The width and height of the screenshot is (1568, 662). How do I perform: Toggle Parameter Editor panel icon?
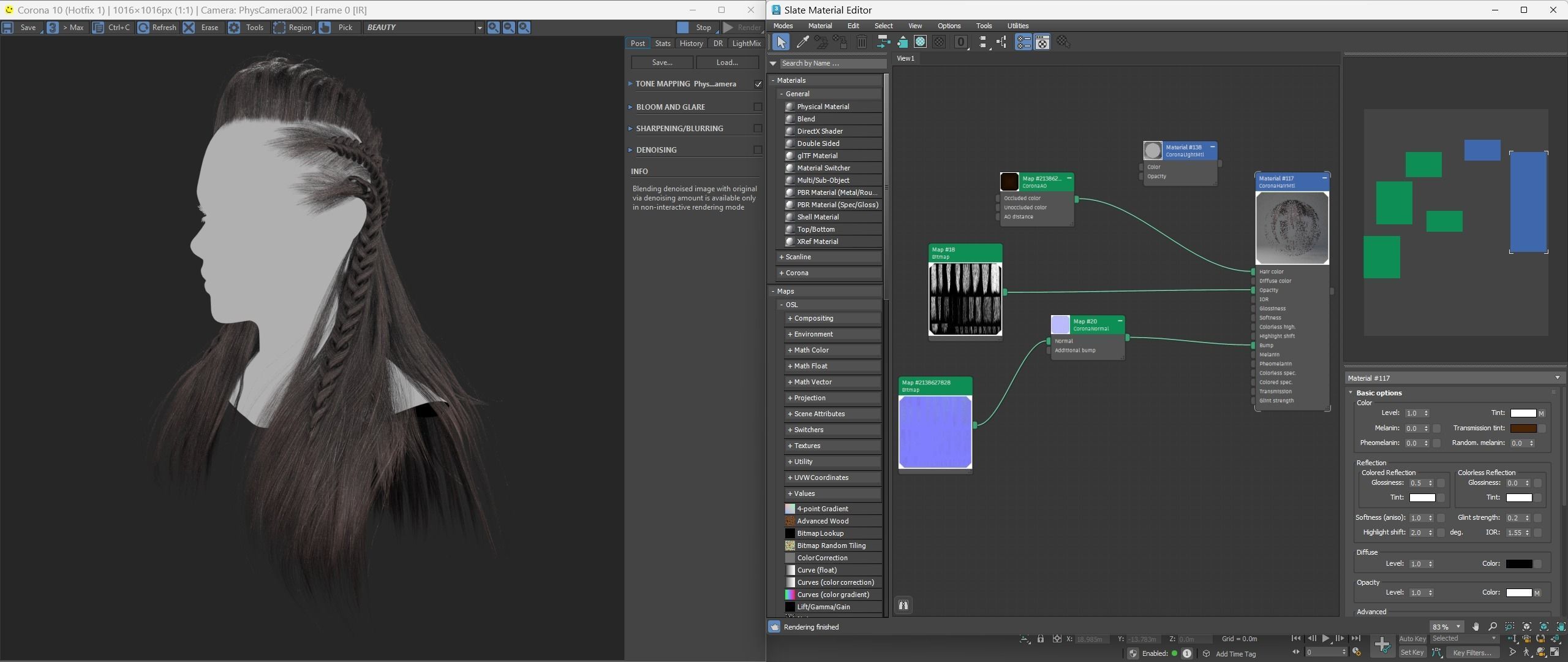1042,42
